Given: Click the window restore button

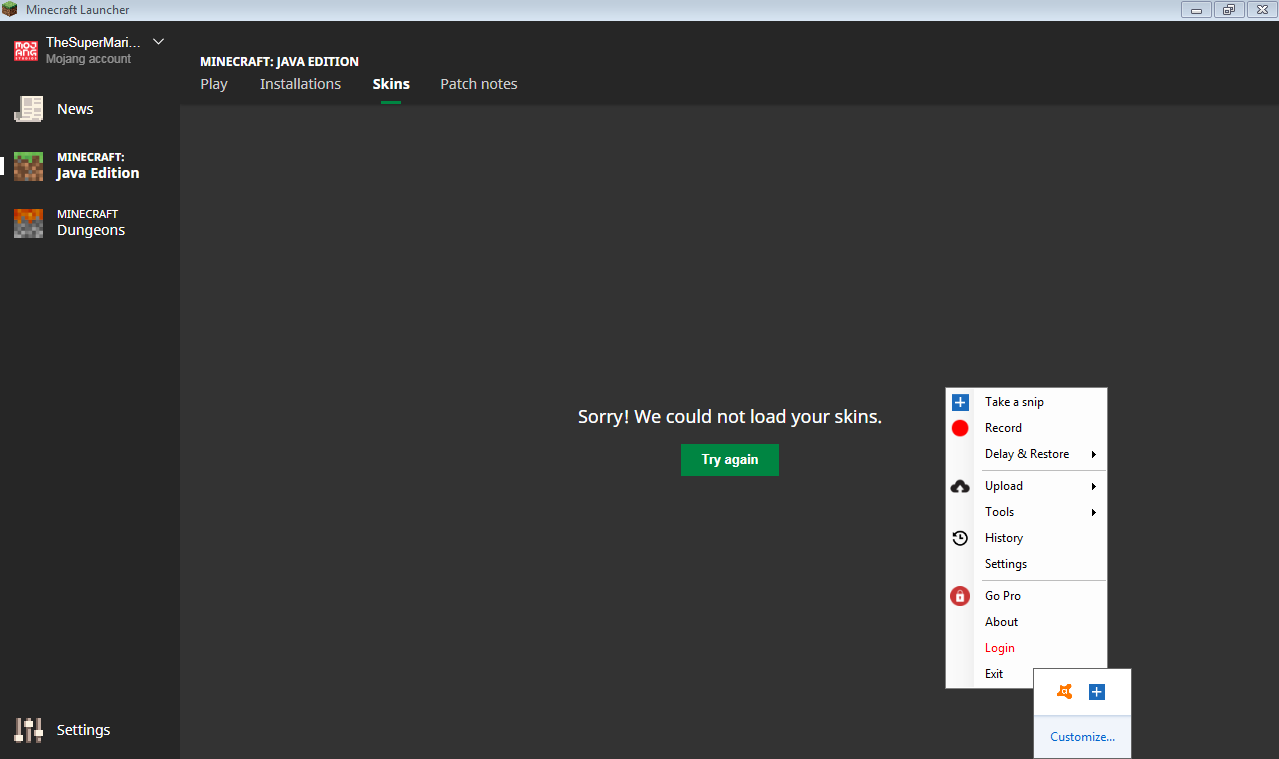Looking at the screenshot, I should [x=1229, y=10].
